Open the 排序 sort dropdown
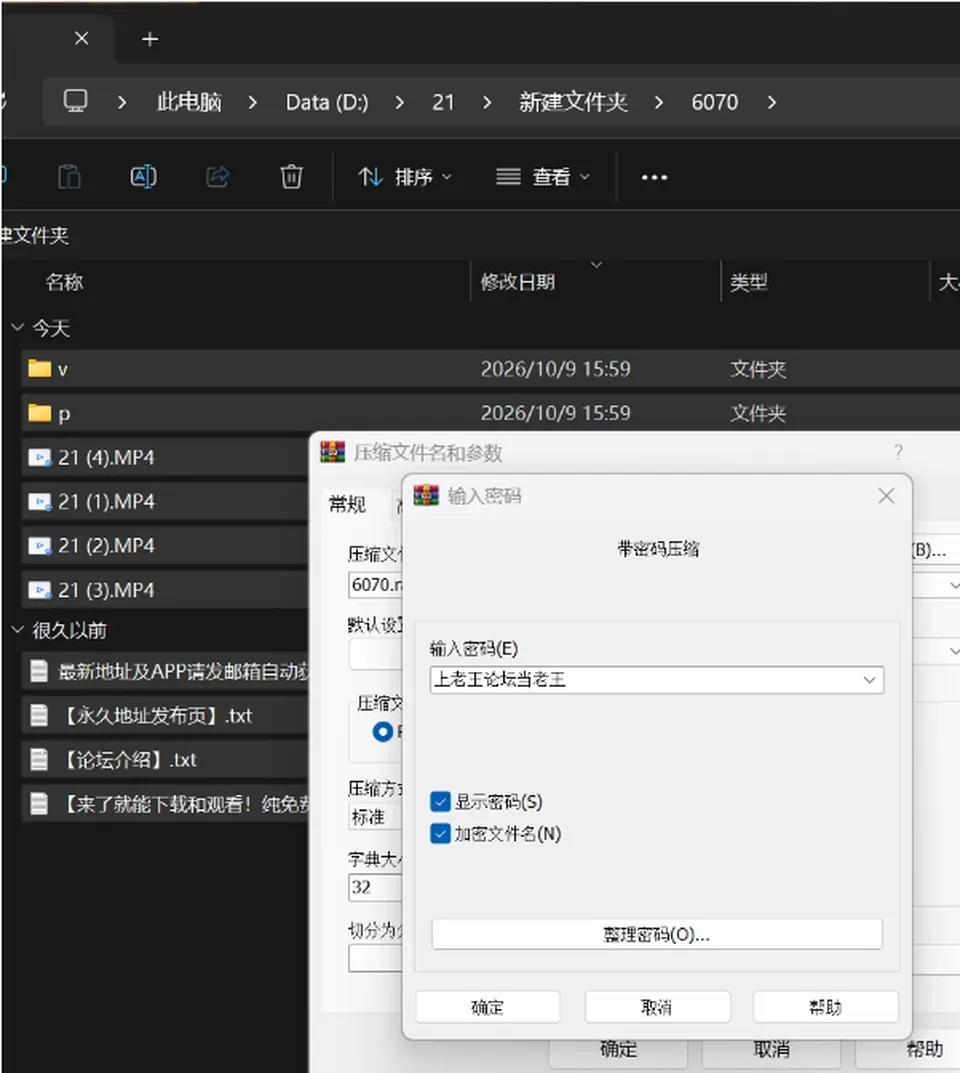Viewport: 960px width, 1073px height. (x=405, y=177)
